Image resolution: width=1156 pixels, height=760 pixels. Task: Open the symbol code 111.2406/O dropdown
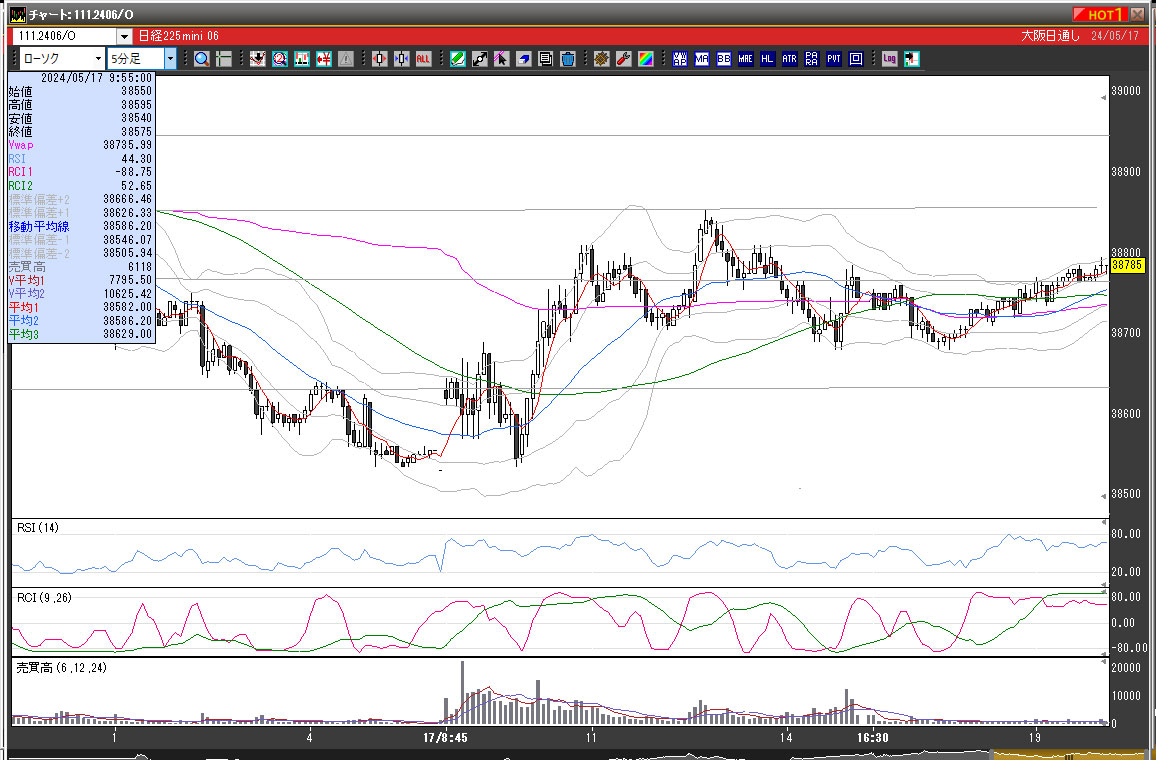125,36
